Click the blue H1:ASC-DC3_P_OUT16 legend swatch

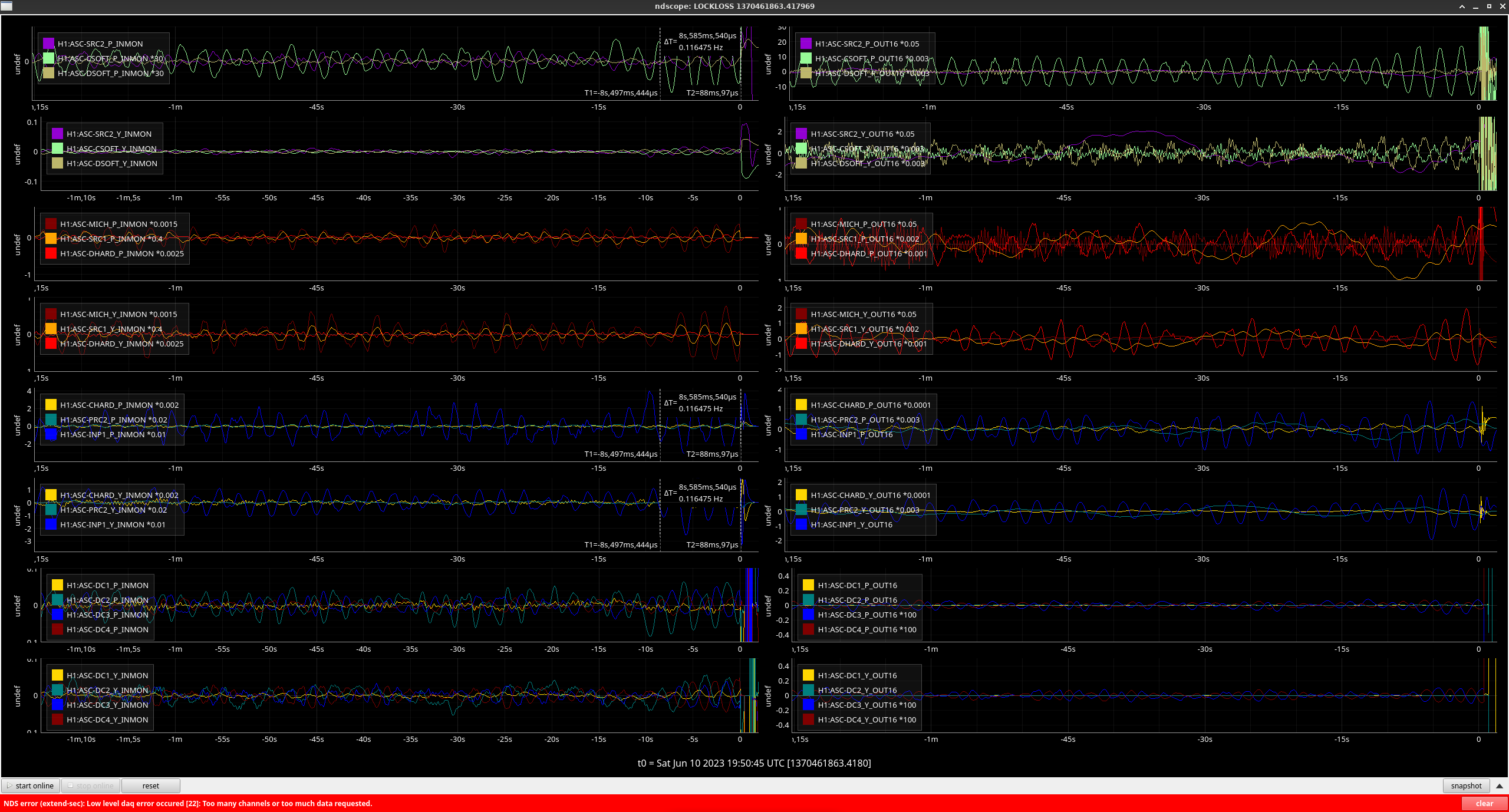[x=809, y=615]
